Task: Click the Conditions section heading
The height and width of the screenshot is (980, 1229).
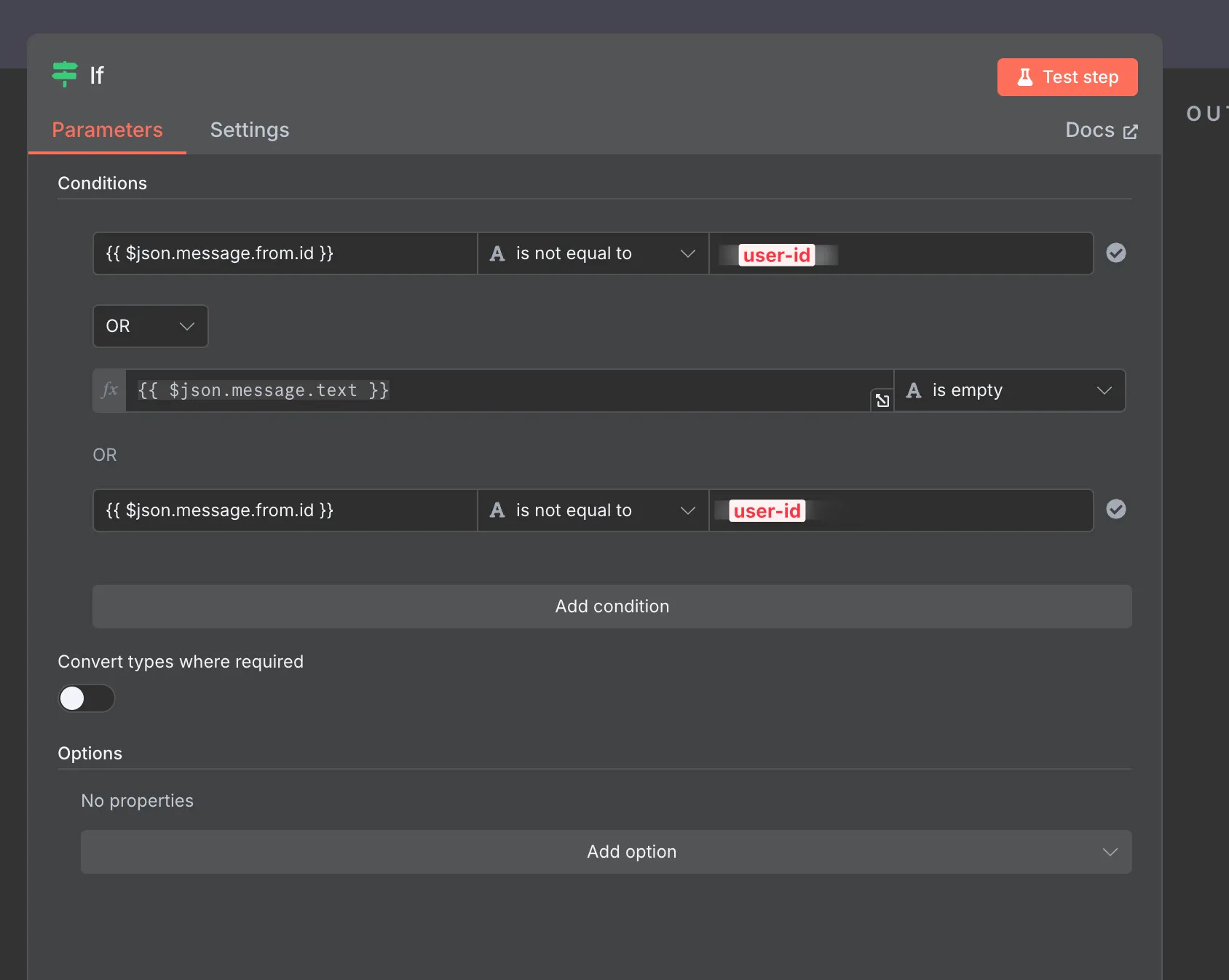Action: pos(103,183)
